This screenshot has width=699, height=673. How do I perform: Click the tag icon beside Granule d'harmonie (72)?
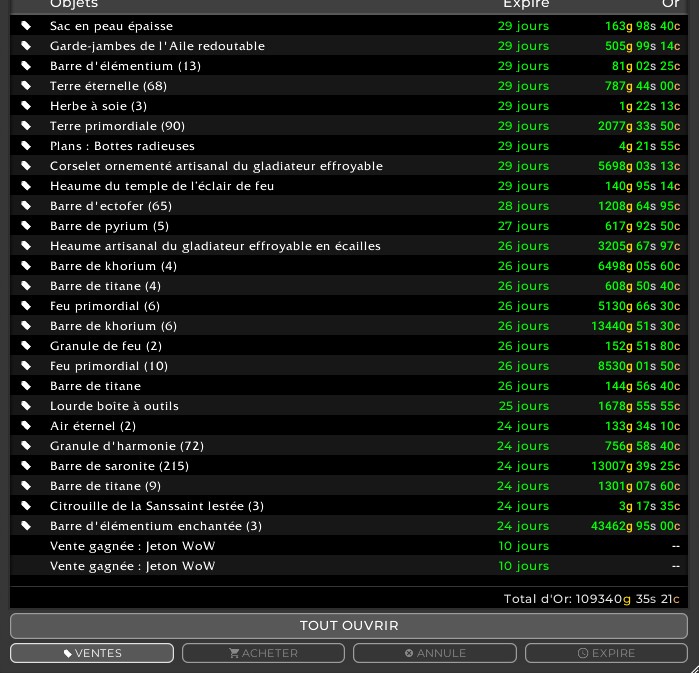coord(26,446)
